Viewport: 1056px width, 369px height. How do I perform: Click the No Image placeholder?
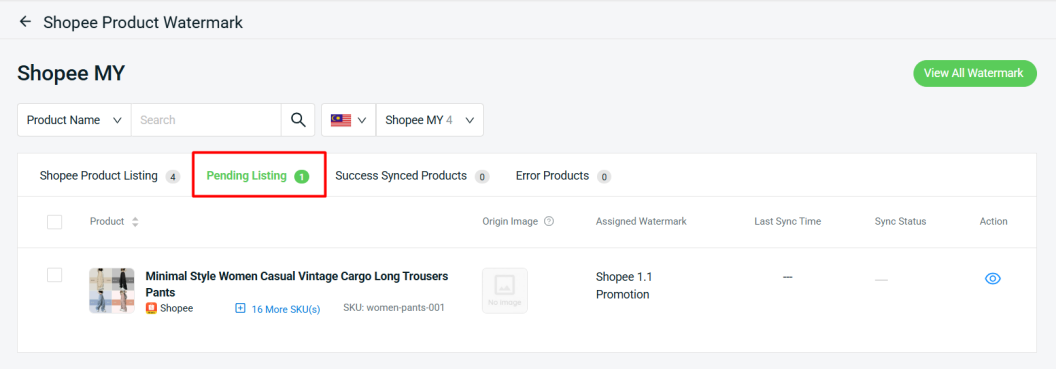point(505,290)
